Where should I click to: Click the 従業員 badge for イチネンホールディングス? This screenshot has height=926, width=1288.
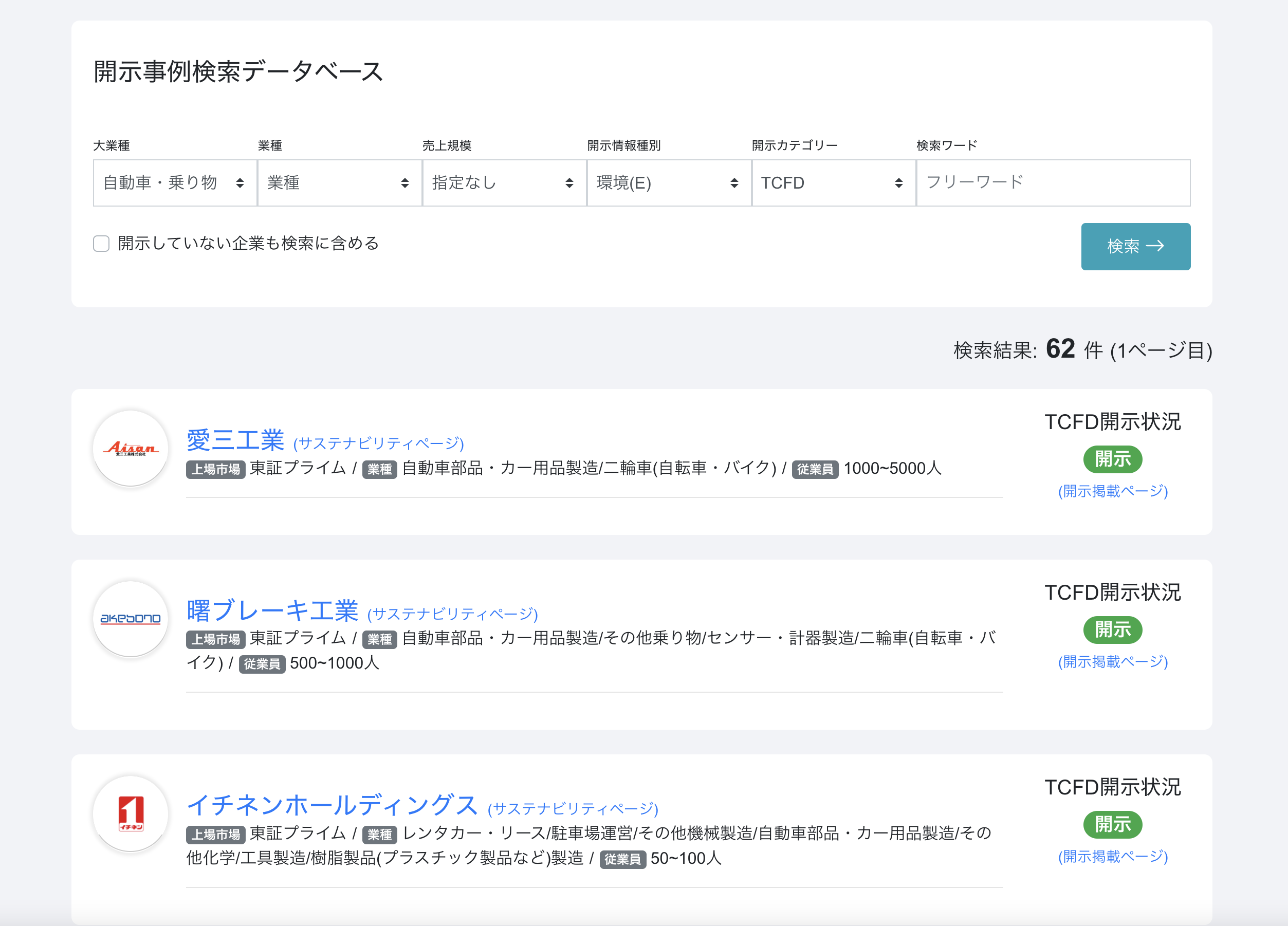[x=622, y=860]
